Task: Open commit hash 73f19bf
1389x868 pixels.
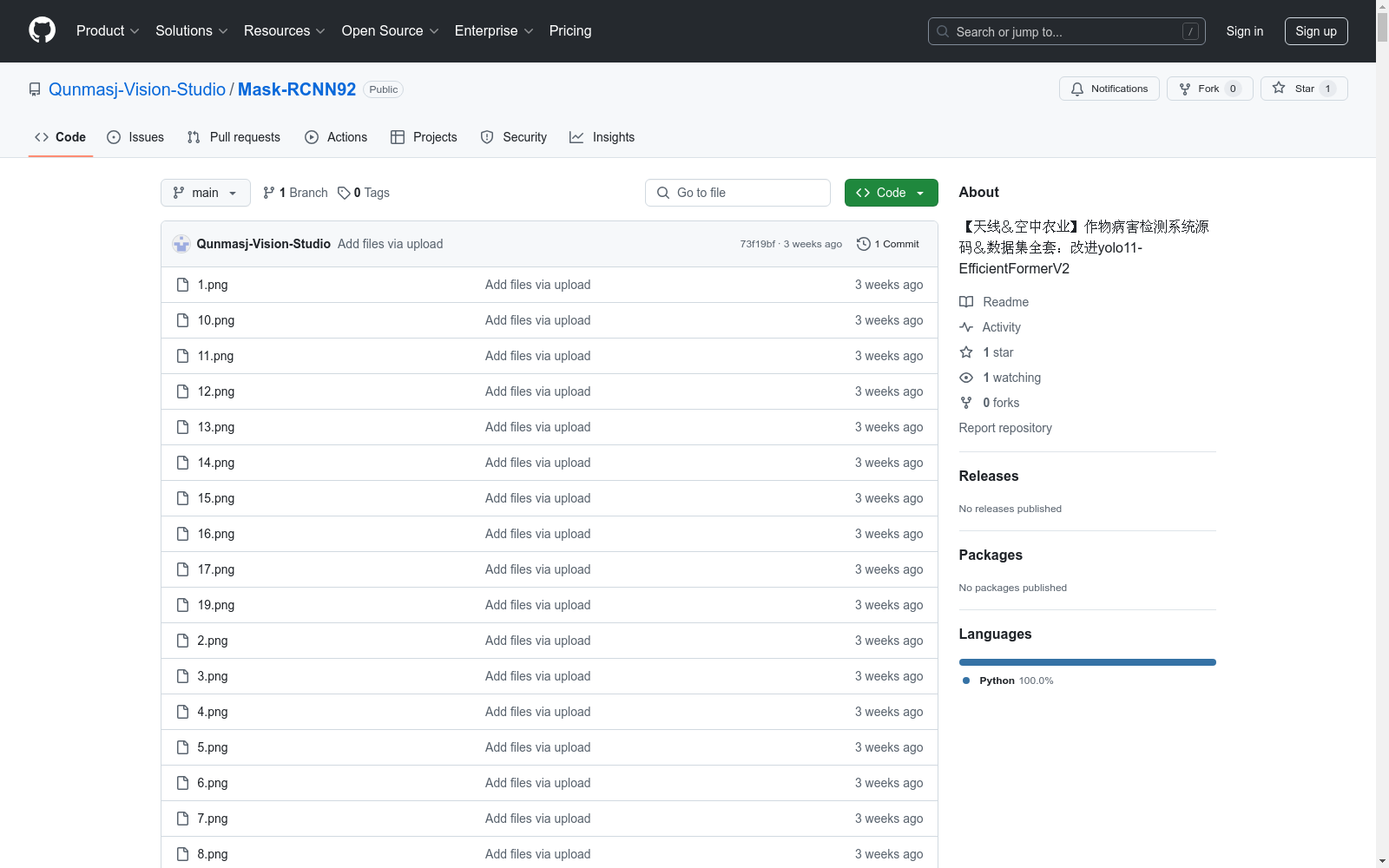Action: point(757,244)
